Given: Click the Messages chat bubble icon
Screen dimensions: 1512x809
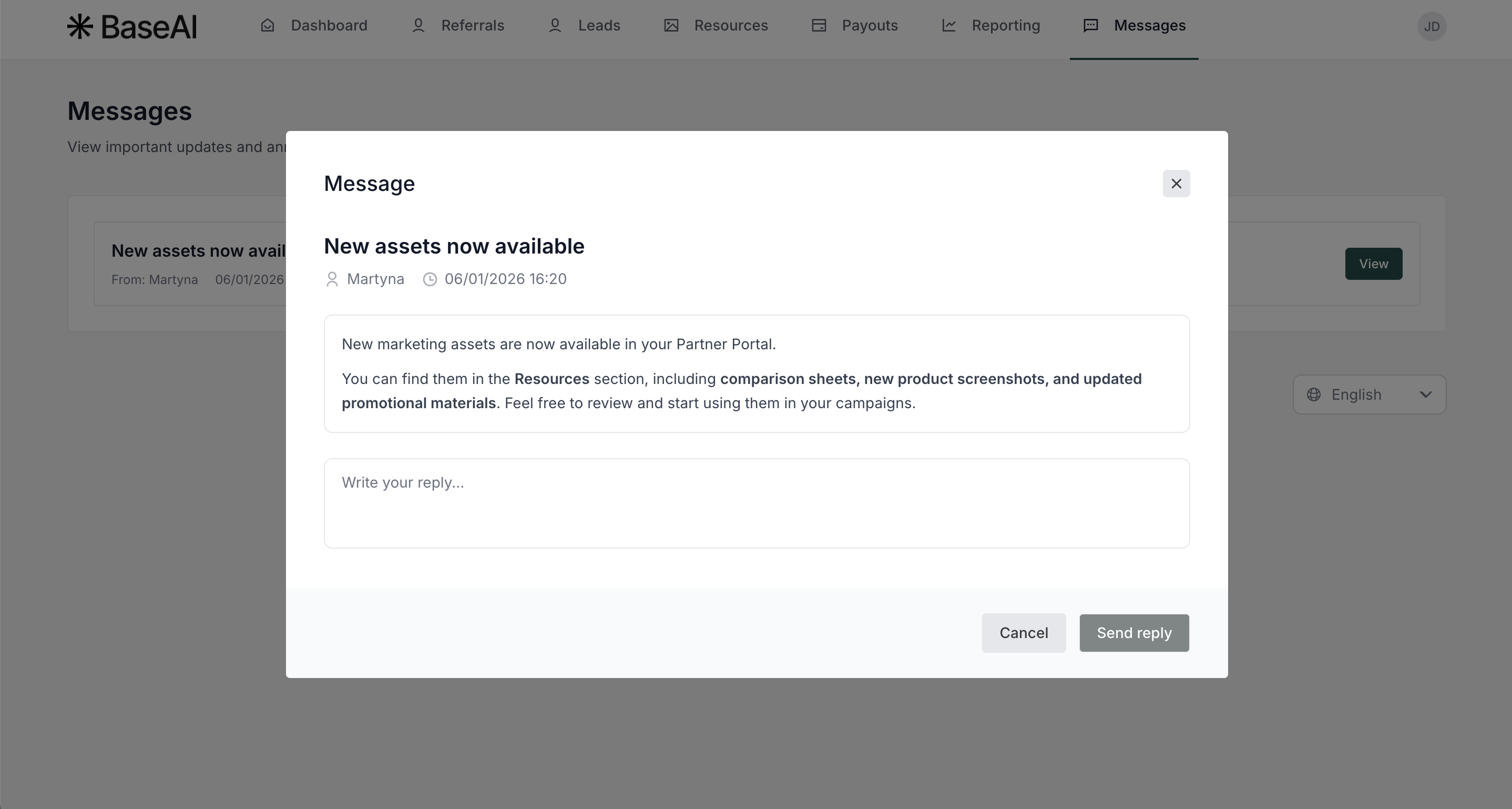Looking at the screenshot, I should [x=1090, y=26].
